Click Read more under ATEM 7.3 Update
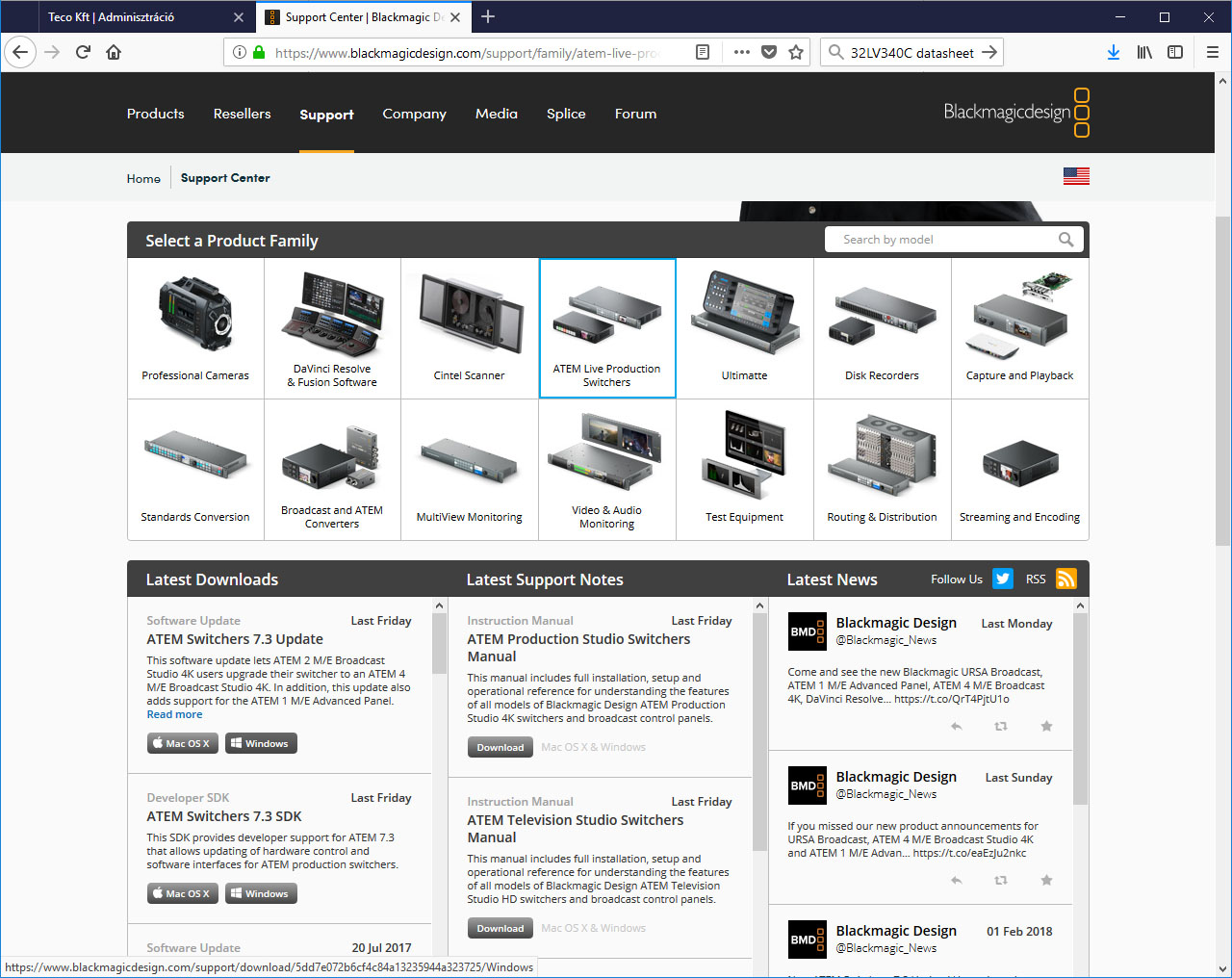 pyautogui.click(x=174, y=714)
